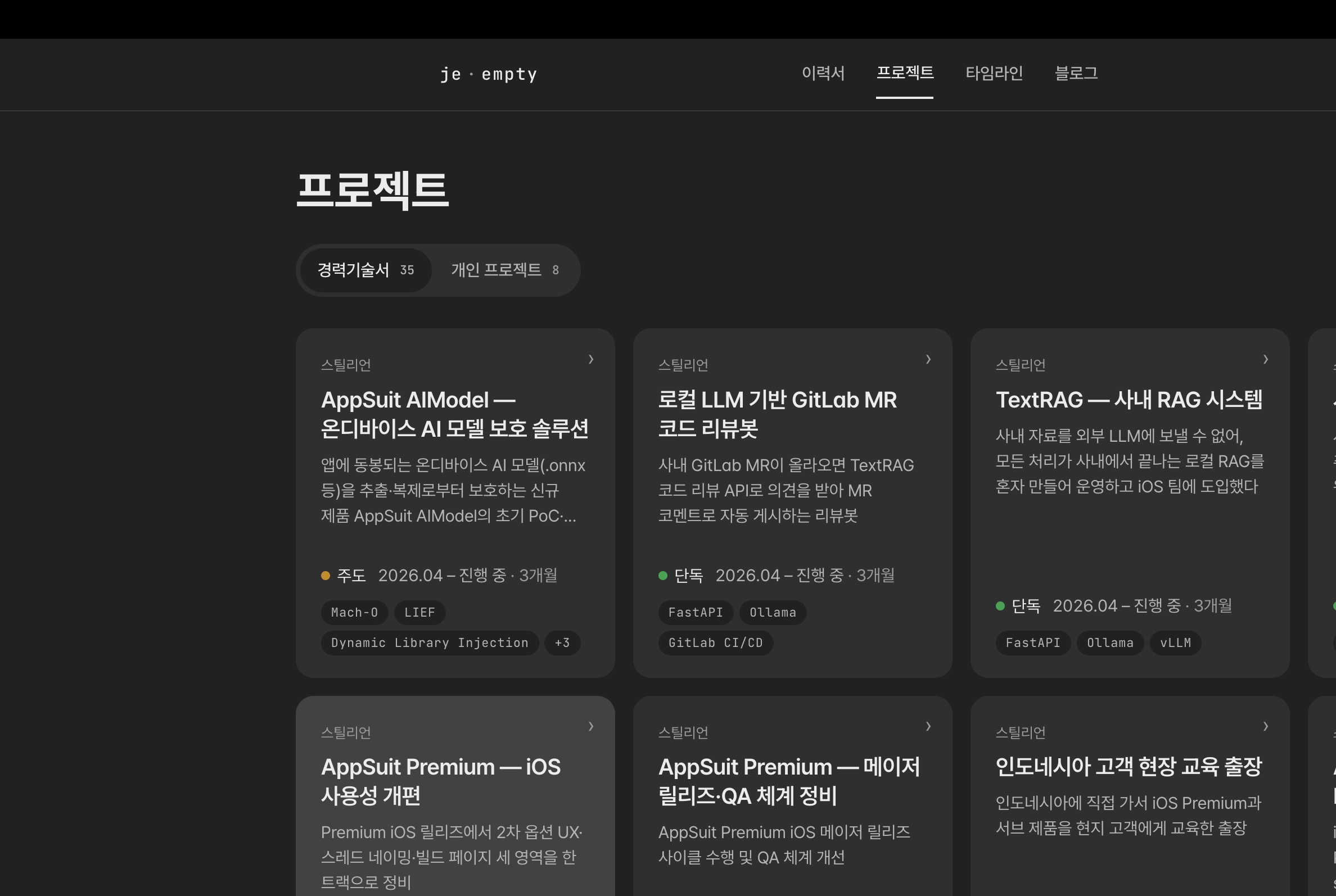Click the FastAPI tag on GitLab MR card
The width and height of the screenshot is (1336, 896).
[x=696, y=613]
